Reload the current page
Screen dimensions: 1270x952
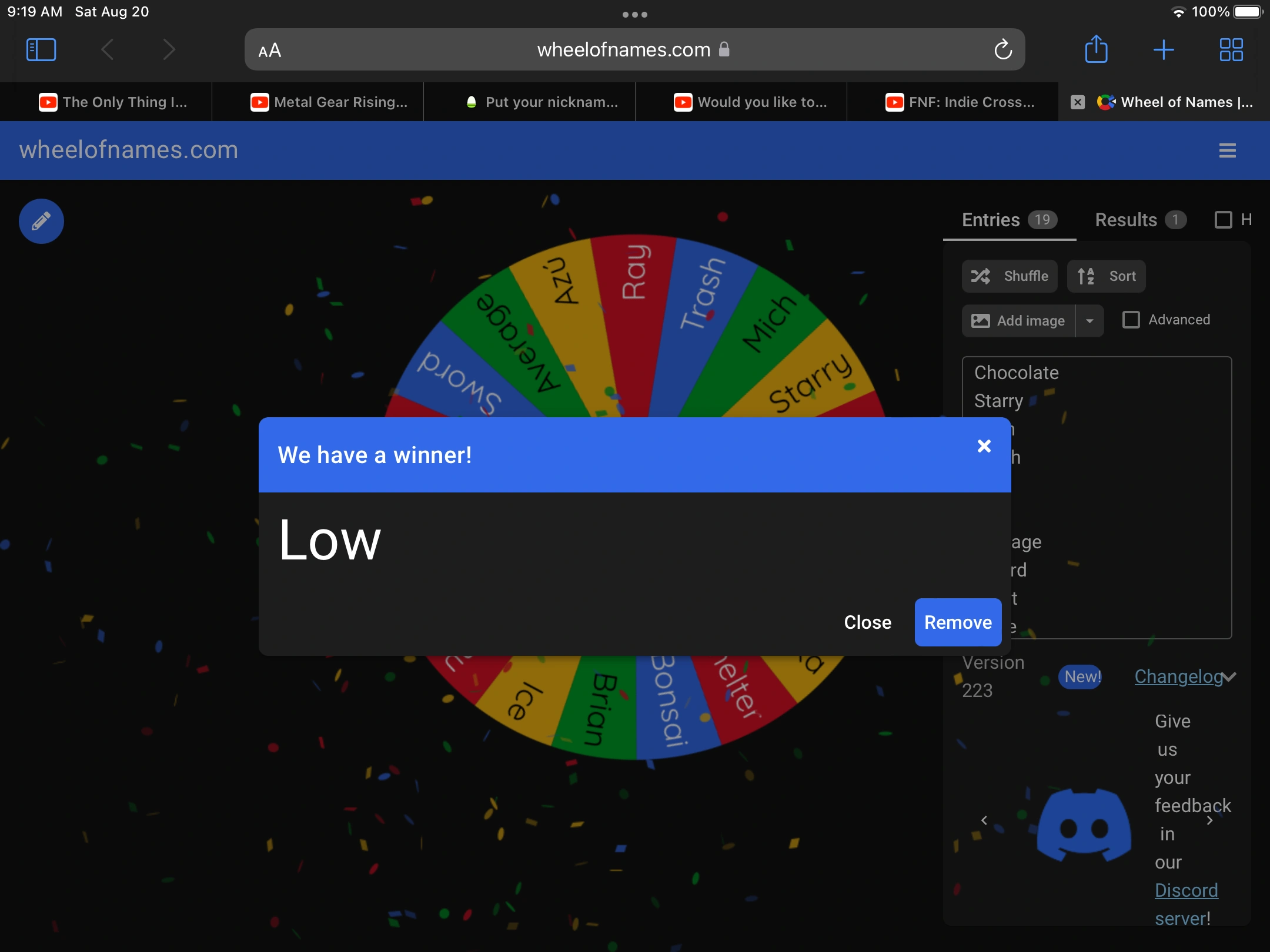tap(1002, 49)
